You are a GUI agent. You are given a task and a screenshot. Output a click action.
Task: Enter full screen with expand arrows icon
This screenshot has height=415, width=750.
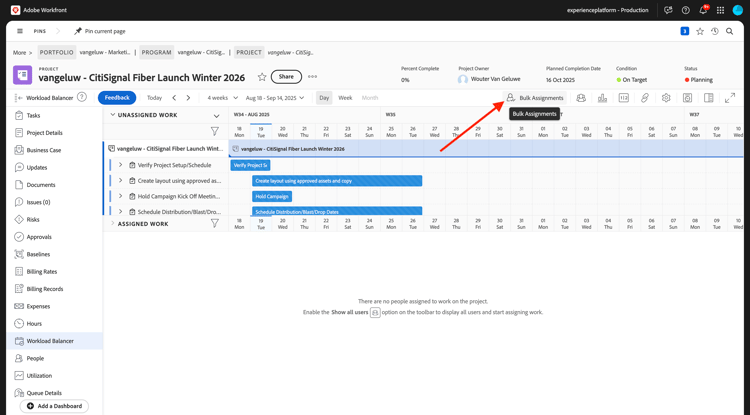click(730, 98)
